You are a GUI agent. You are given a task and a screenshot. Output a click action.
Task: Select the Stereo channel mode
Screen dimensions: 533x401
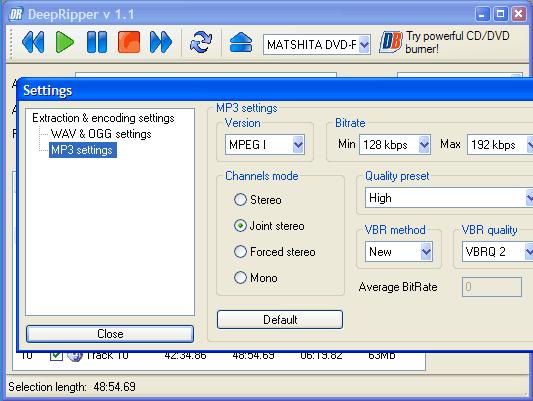240,200
